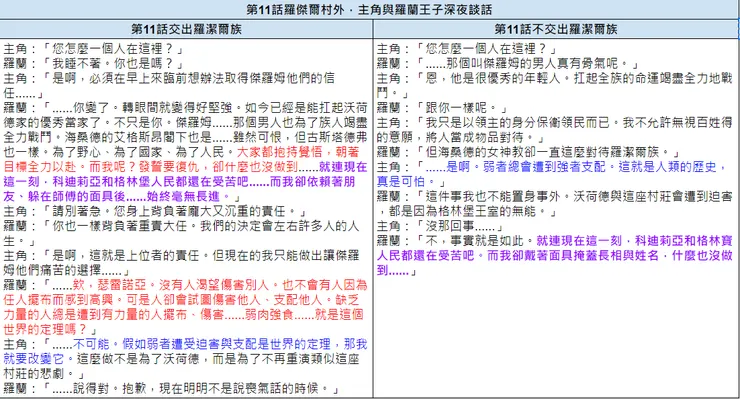
Task: Click blue text '……不可能。假如弱者遭受迫害與支配是世界的定理'
Action: pos(191,344)
